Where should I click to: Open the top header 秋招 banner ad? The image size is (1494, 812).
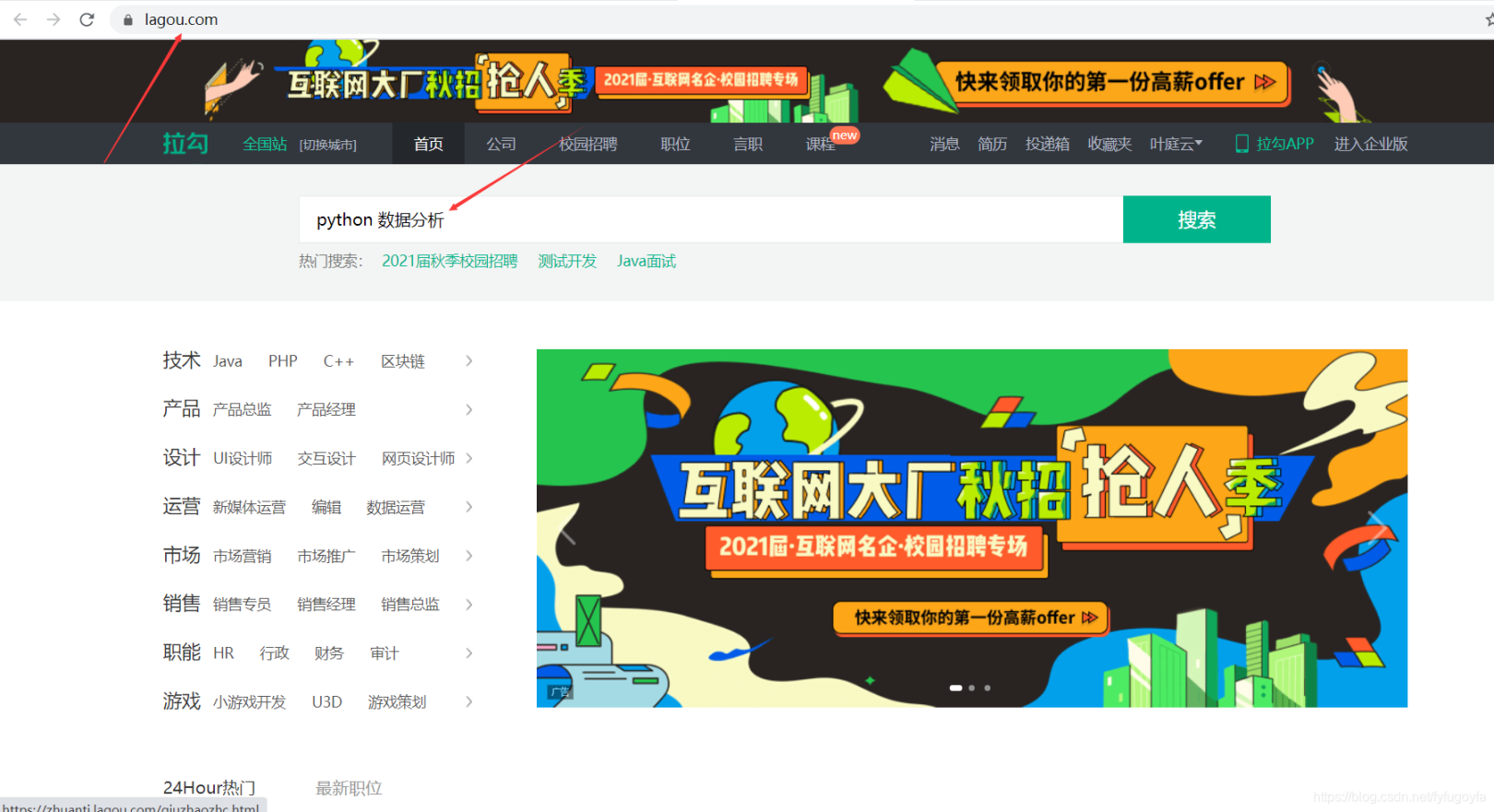747,81
